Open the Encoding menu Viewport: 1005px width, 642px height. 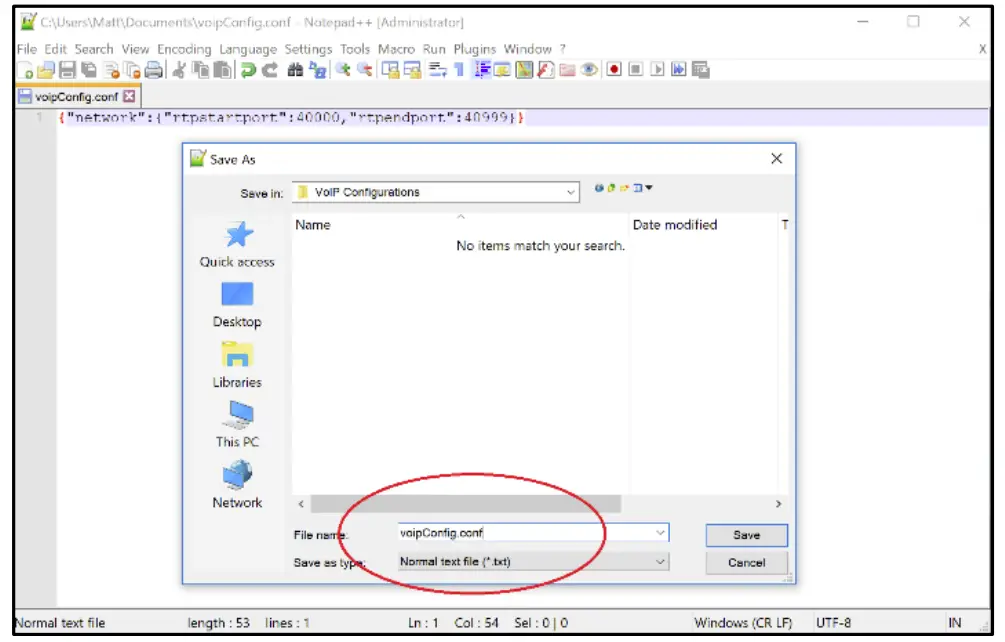click(x=184, y=49)
